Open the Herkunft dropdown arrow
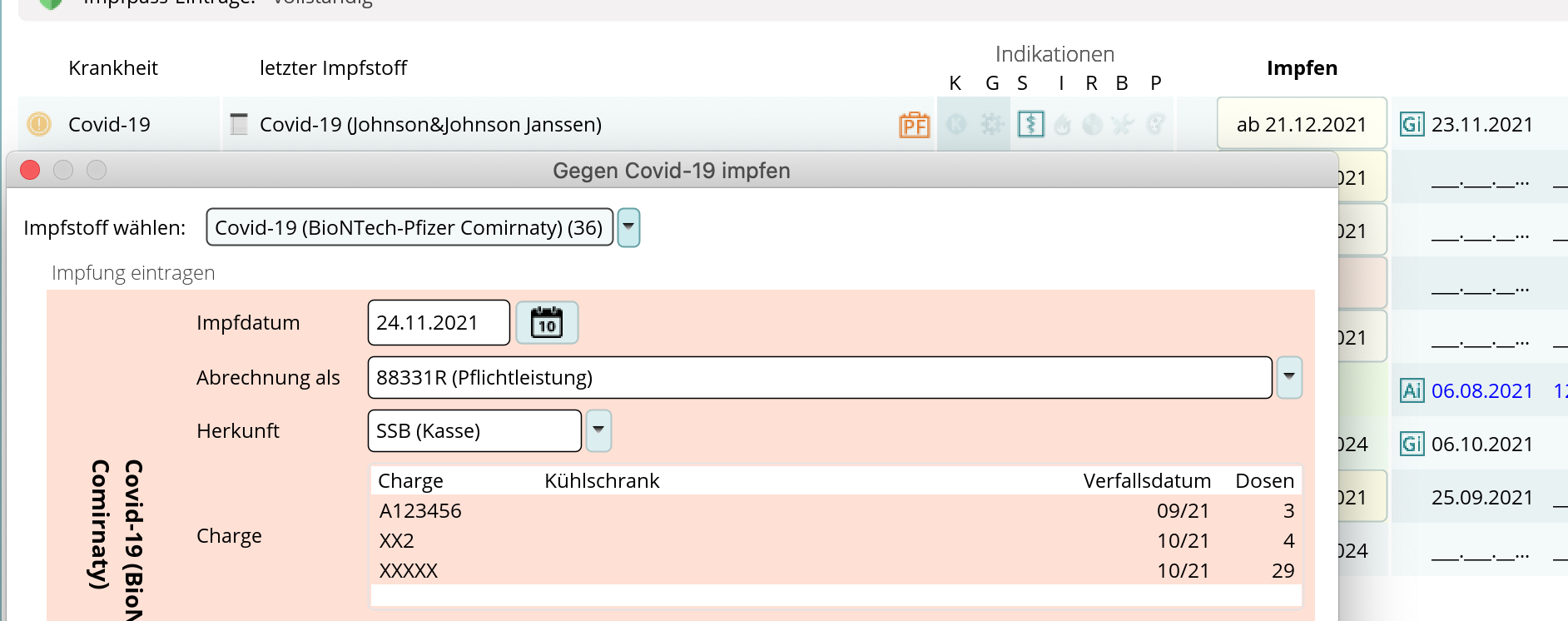Screen dimensions: 1568x621 [x=598, y=430]
